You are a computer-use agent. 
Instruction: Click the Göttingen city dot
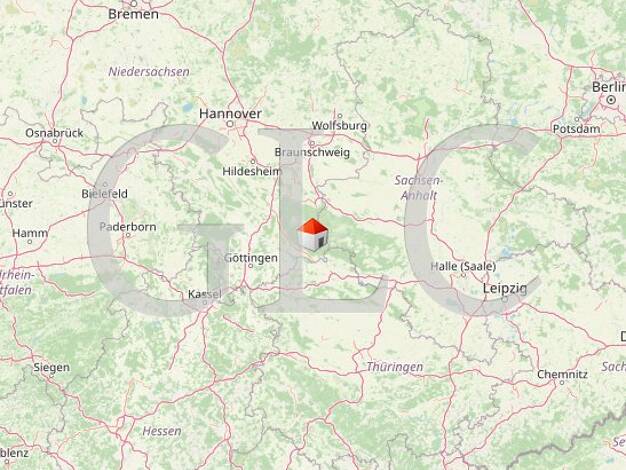coord(251,266)
